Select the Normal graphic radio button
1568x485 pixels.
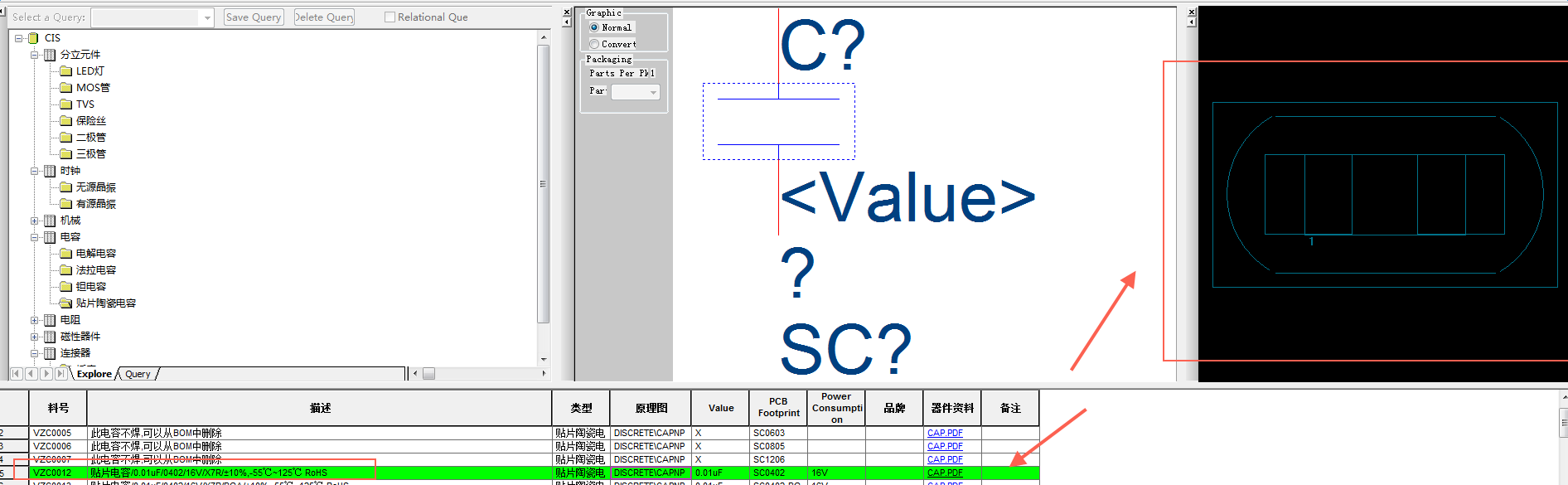[594, 27]
